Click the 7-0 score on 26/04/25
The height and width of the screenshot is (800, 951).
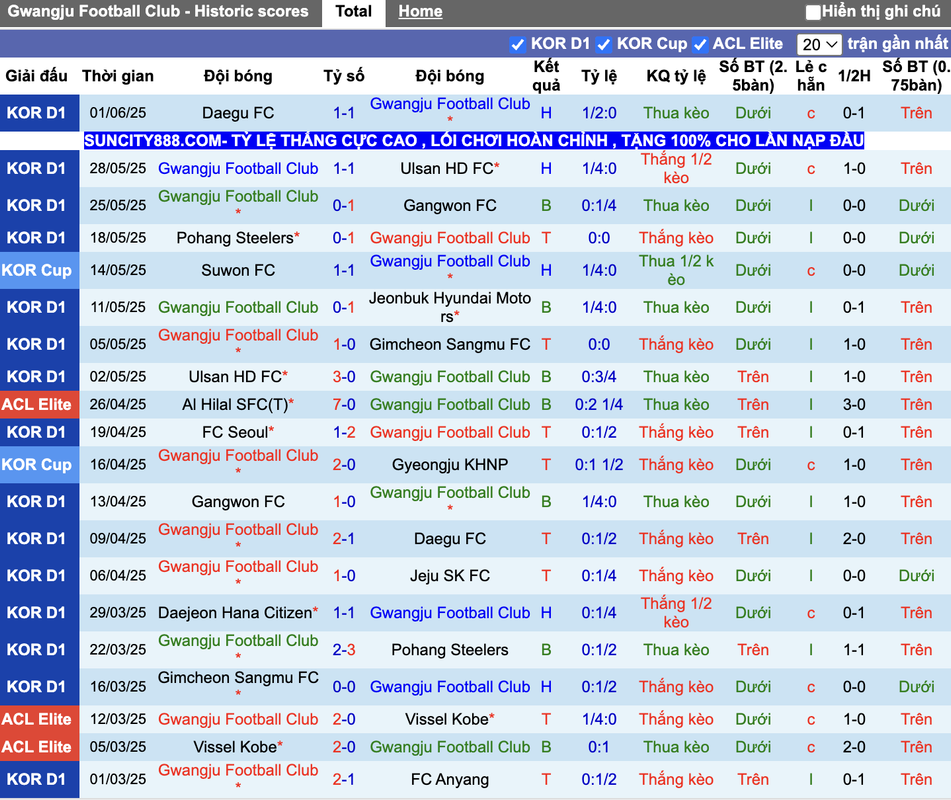point(344,405)
